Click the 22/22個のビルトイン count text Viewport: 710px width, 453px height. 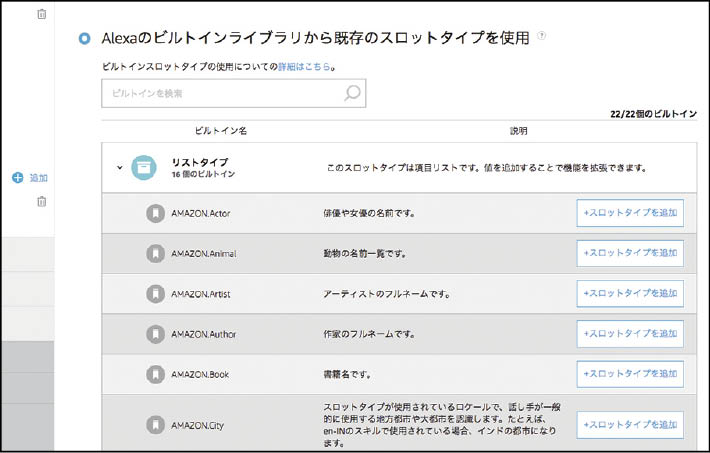[x=653, y=114]
